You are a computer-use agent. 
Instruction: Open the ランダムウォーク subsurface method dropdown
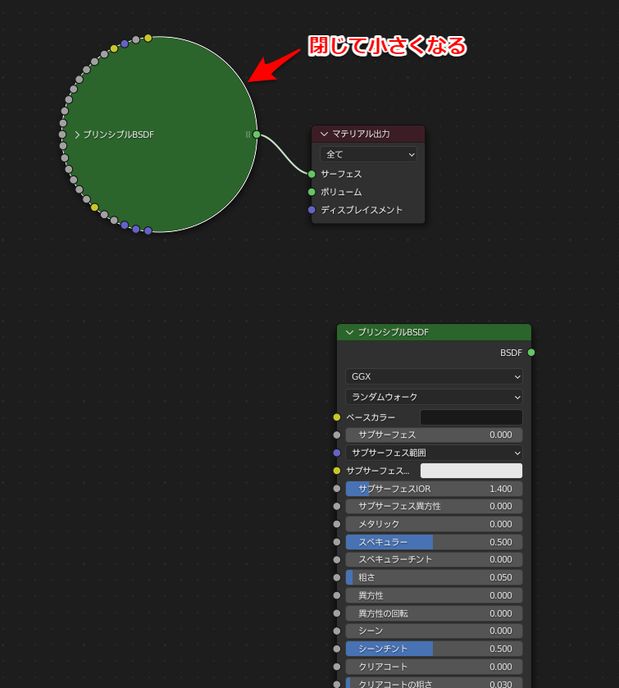pyautogui.click(x=434, y=397)
